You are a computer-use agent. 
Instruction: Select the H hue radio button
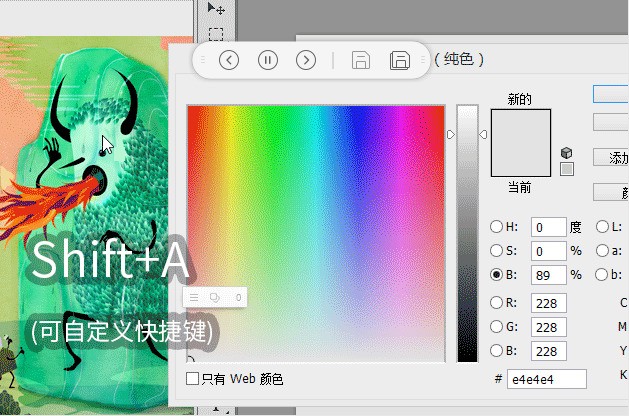pos(496,227)
